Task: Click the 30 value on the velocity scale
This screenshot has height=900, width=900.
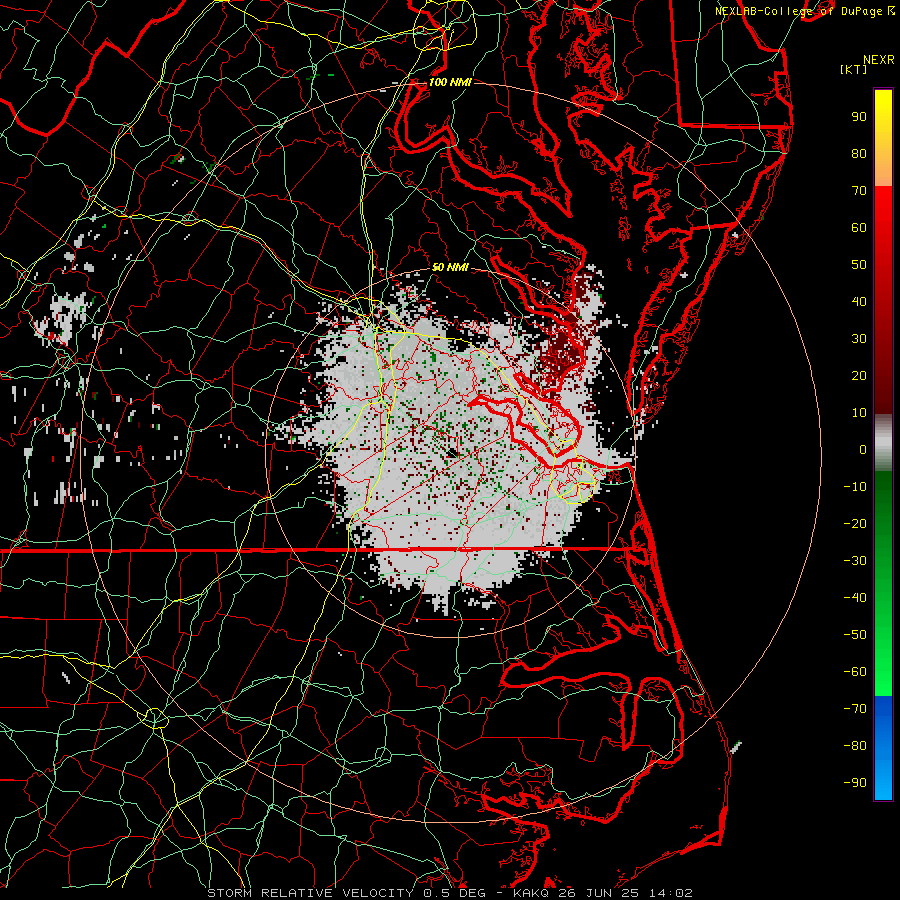Action: coord(859,339)
